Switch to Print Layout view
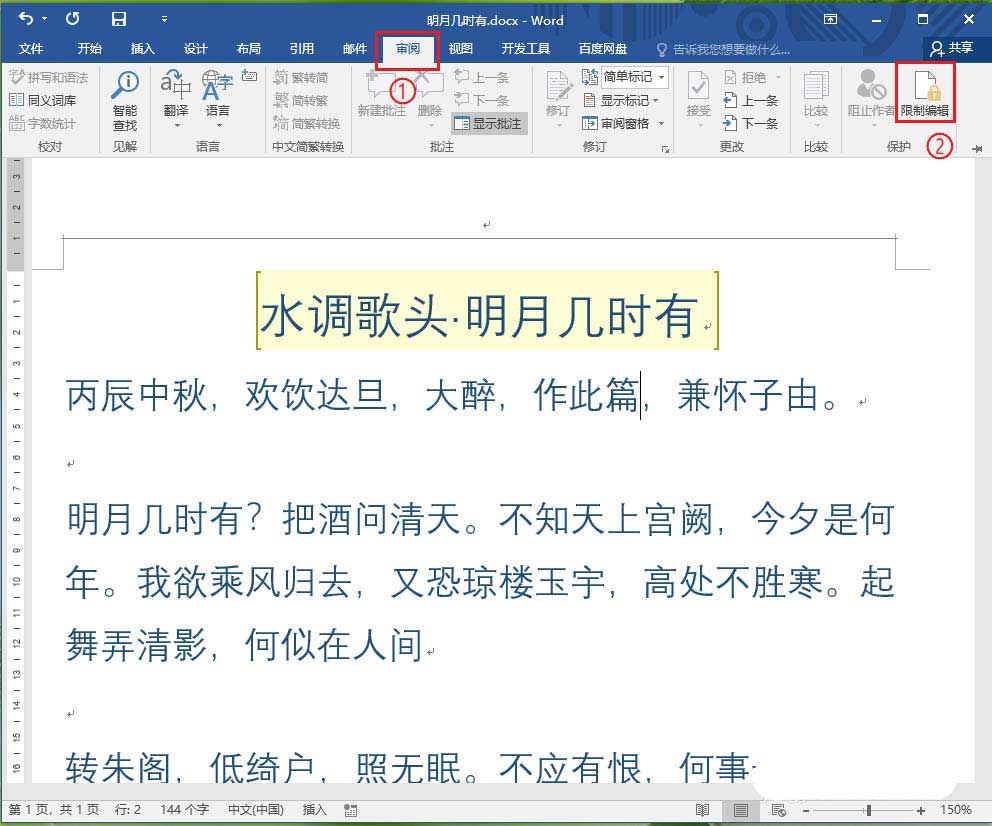This screenshot has width=992, height=826. 741,810
